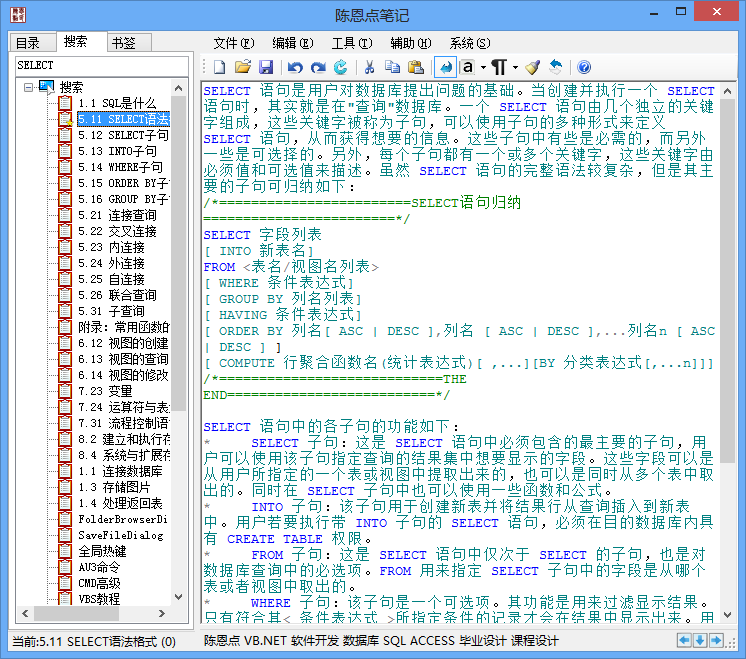Select the 1.1 SQL是什么 tree item
The width and height of the screenshot is (746, 659).
coord(117,103)
